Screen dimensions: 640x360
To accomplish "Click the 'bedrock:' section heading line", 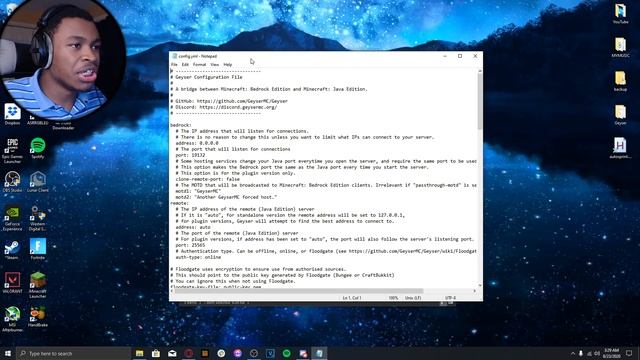I will 181,125.
